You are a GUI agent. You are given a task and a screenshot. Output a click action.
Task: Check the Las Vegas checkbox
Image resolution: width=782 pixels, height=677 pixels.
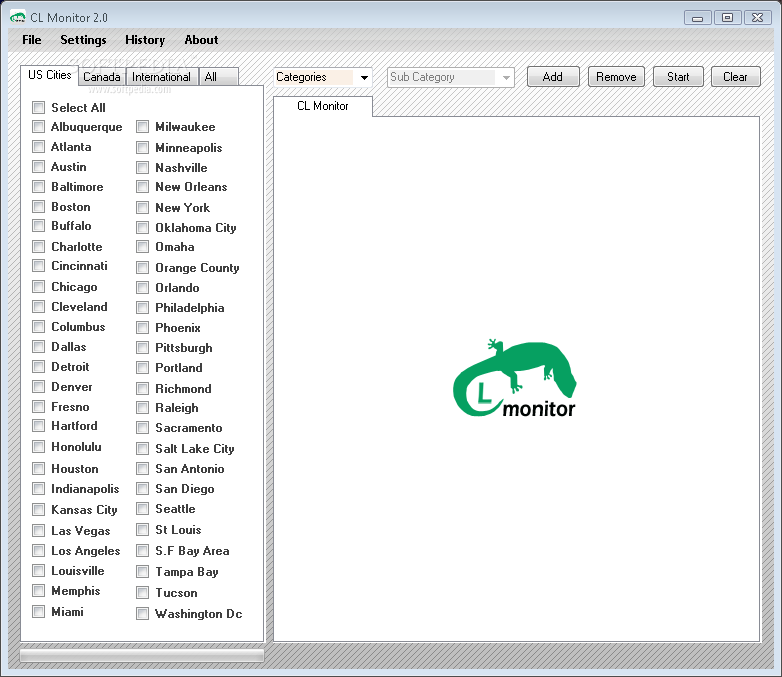(38, 530)
